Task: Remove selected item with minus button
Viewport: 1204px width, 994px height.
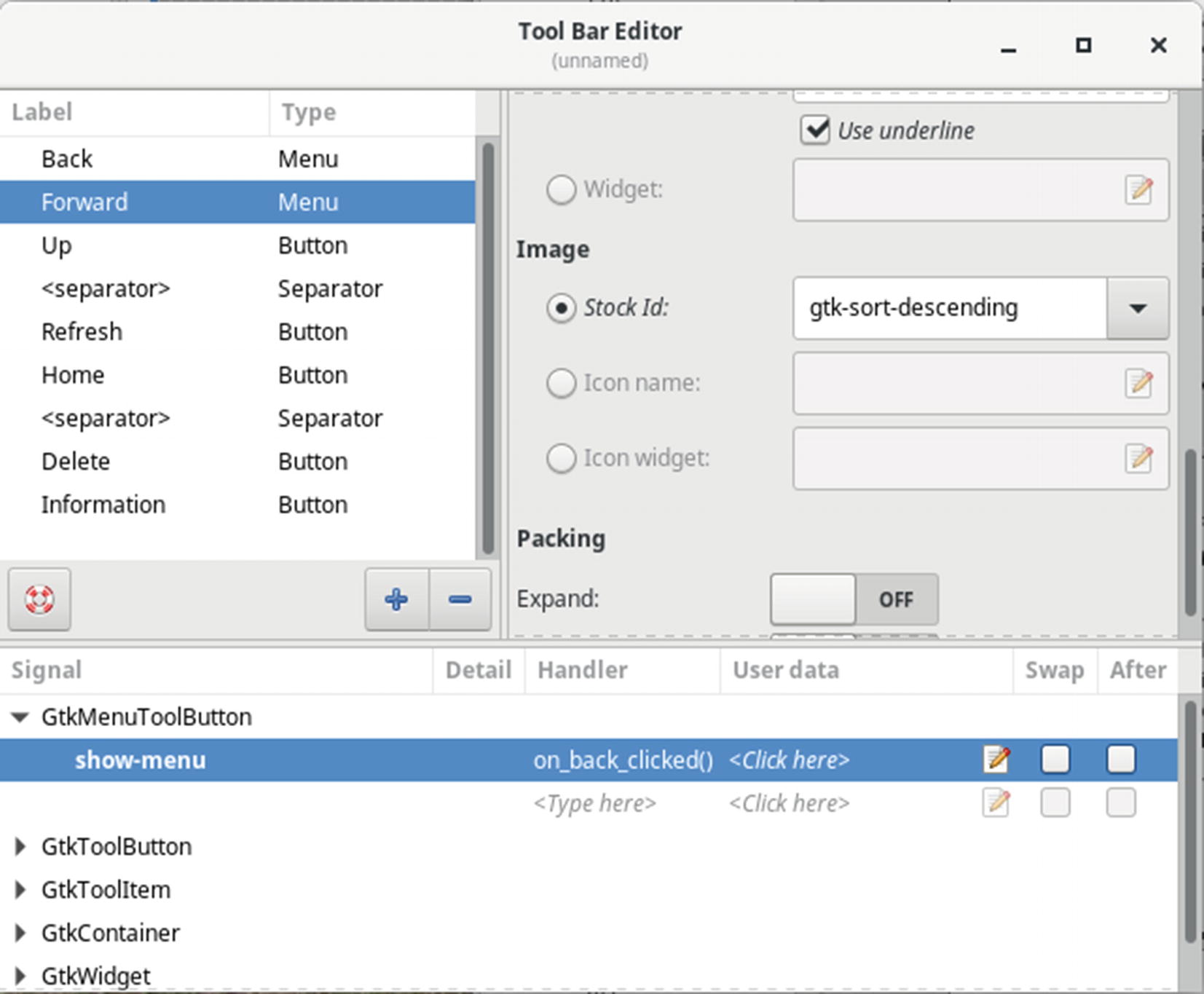Action: (x=460, y=599)
